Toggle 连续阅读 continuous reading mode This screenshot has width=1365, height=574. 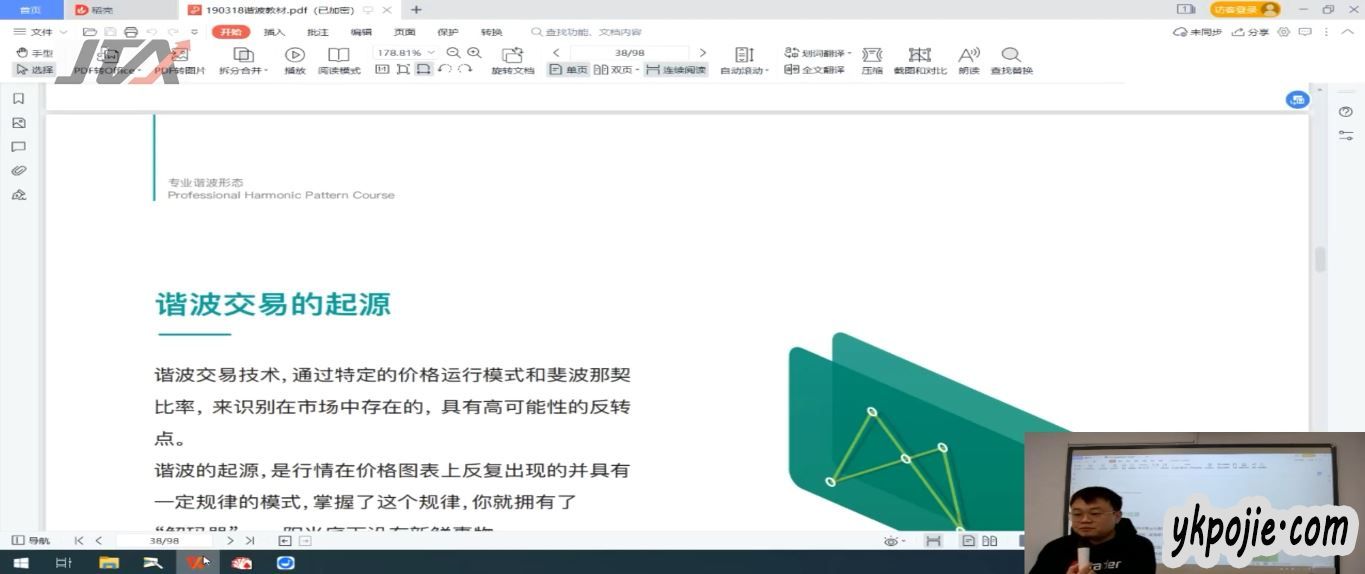point(676,70)
